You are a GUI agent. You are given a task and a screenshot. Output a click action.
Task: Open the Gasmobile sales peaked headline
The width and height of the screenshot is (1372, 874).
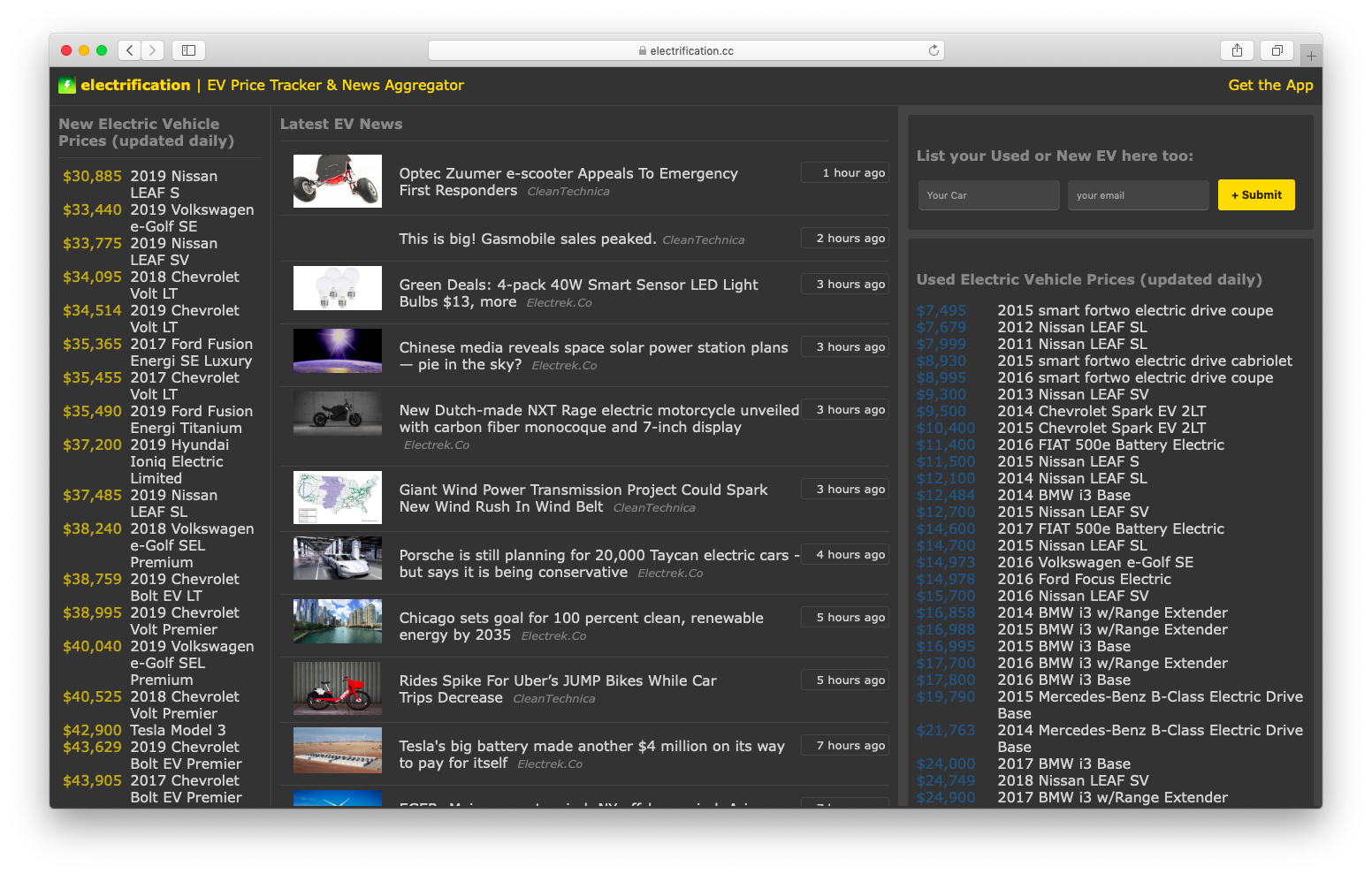click(x=527, y=239)
